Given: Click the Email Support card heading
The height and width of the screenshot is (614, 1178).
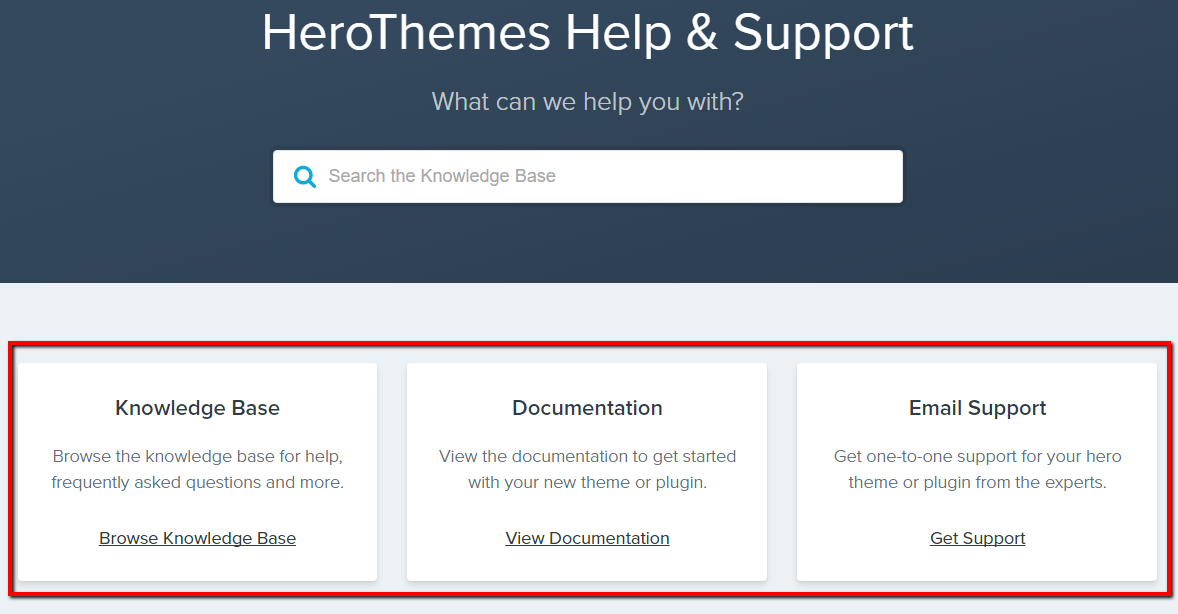Looking at the screenshot, I should [977, 408].
